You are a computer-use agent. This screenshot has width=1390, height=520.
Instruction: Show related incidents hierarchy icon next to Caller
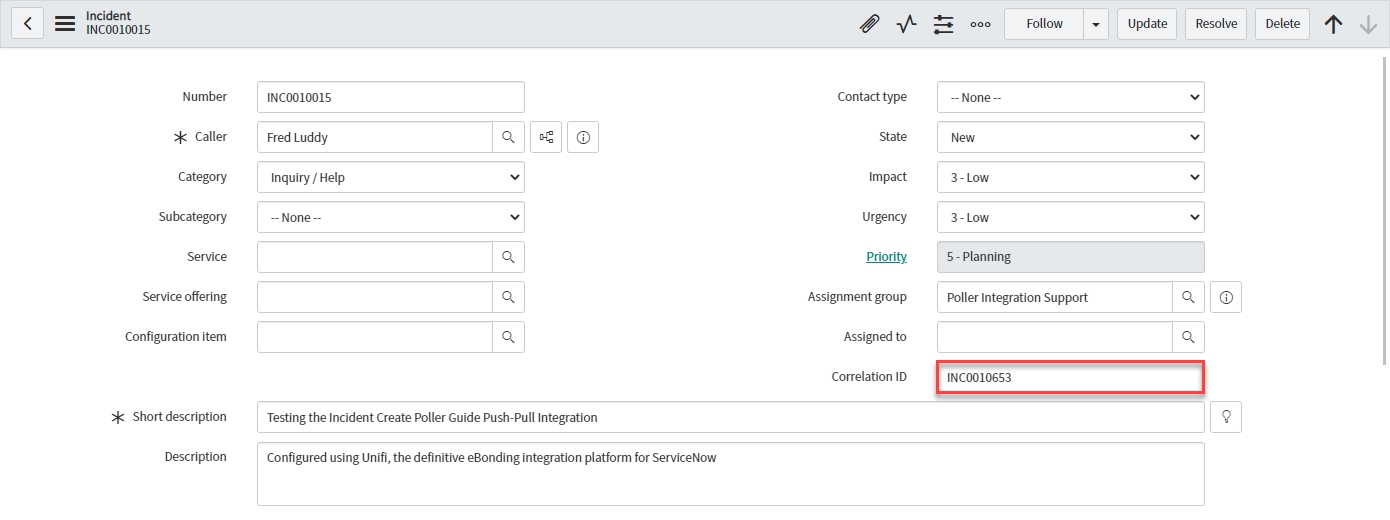[546, 137]
